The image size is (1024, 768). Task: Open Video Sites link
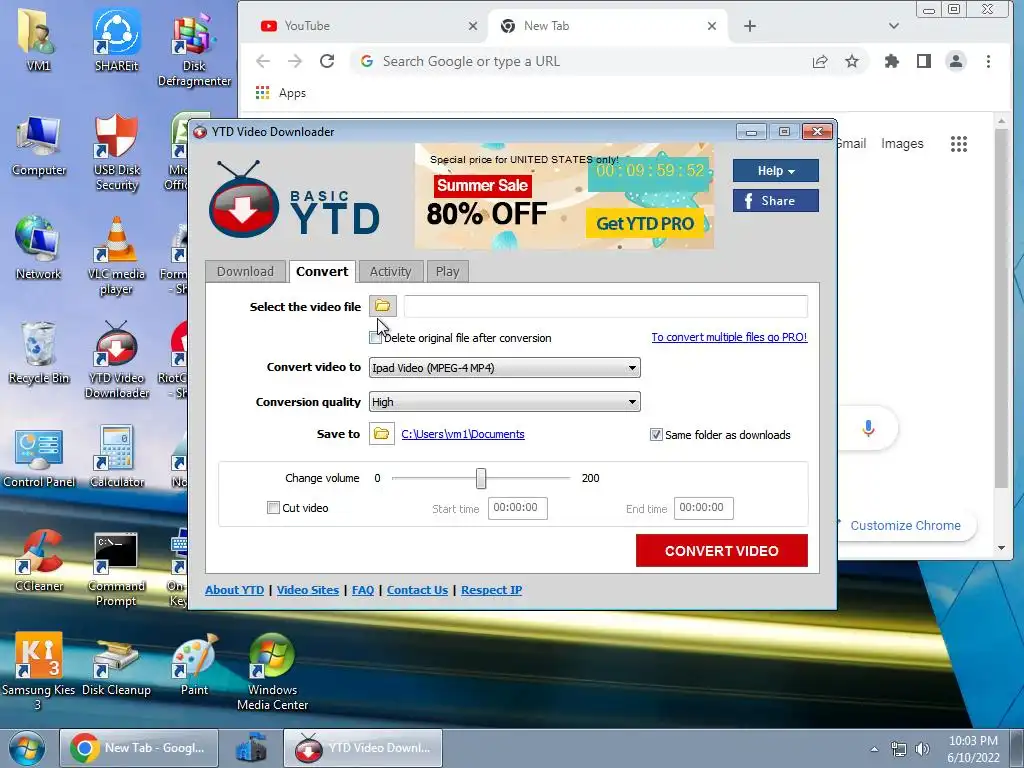(308, 590)
